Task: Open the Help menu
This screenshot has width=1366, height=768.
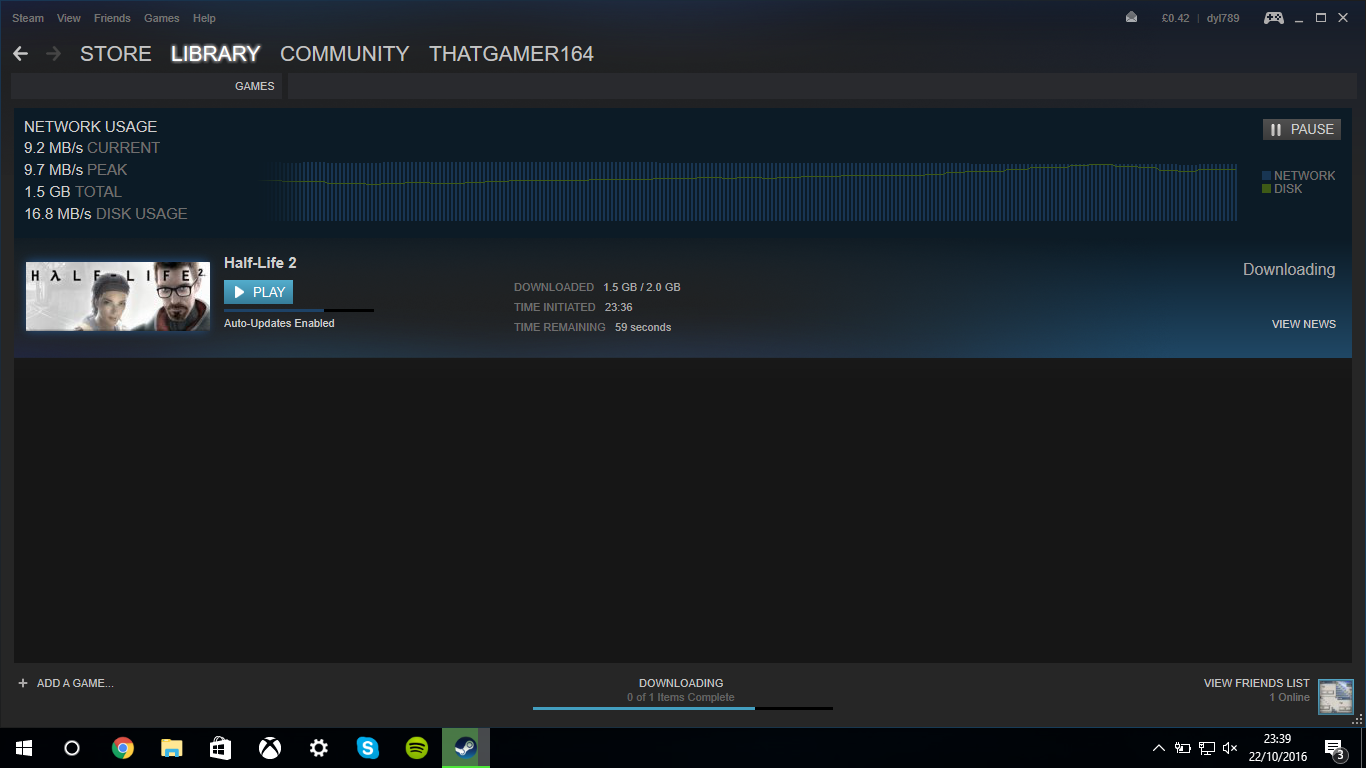Action: click(x=204, y=18)
